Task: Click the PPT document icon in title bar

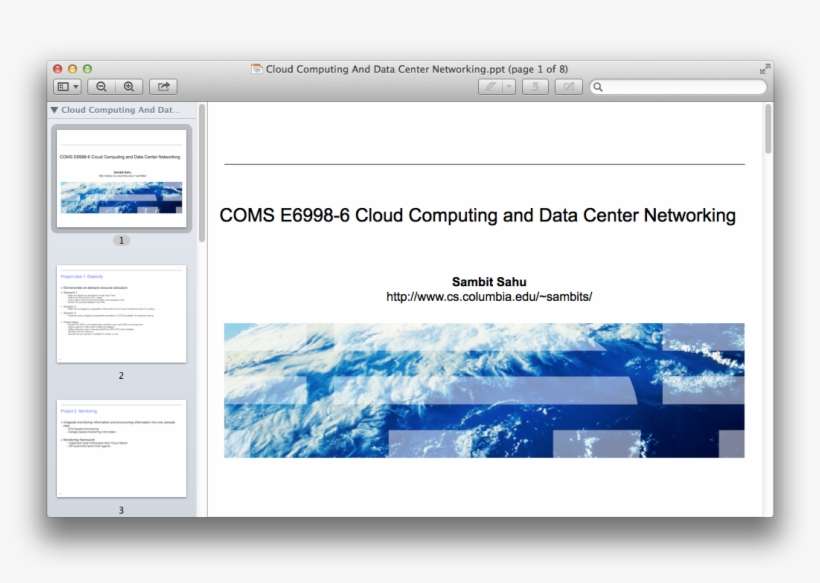Action: tap(254, 68)
